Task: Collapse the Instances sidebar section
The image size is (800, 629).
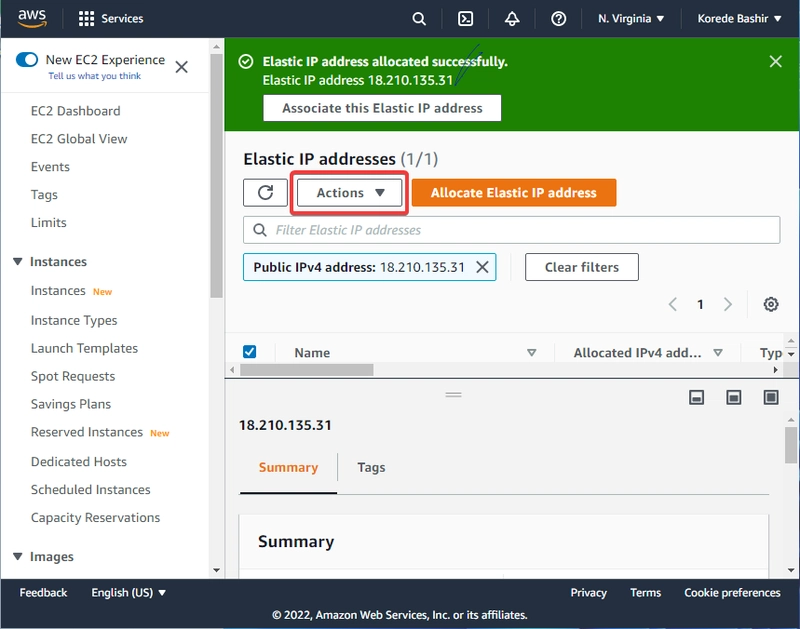Action: (x=18, y=262)
